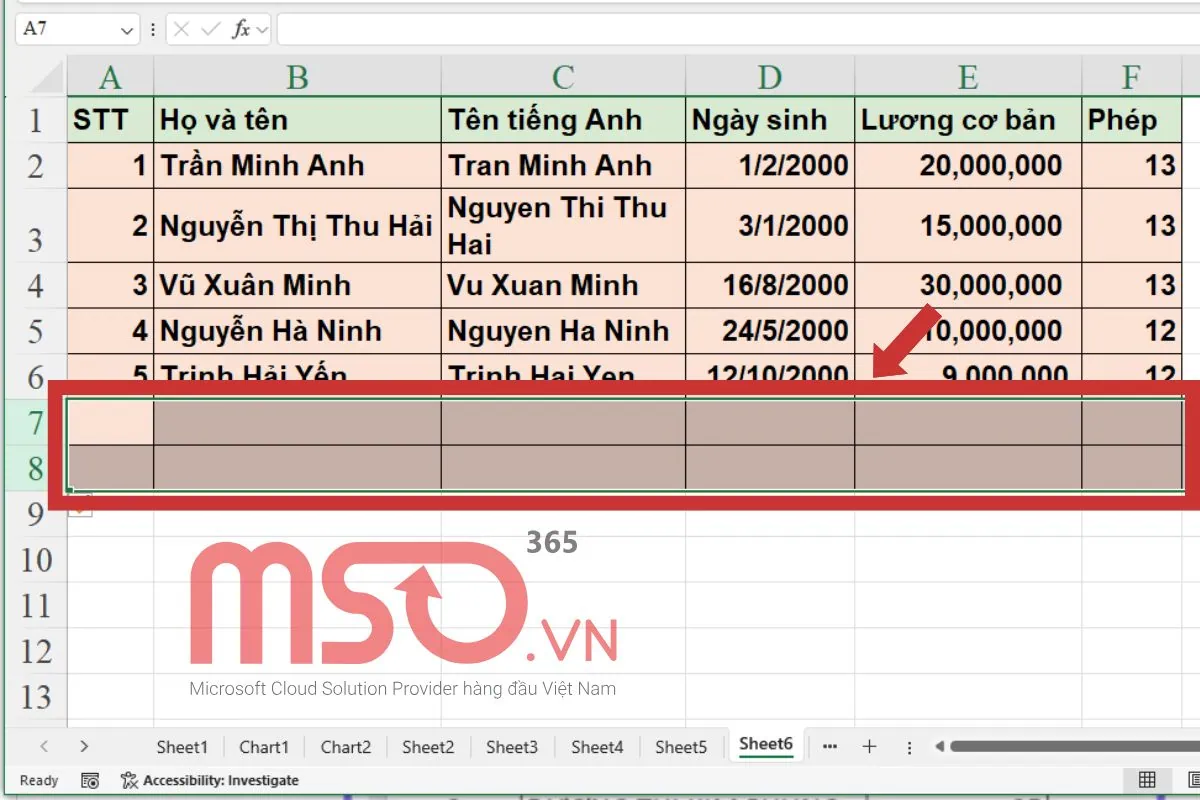The height and width of the screenshot is (800, 1200).
Task: Switch to the Sheet1 tab
Action: [x=182, y=746]
